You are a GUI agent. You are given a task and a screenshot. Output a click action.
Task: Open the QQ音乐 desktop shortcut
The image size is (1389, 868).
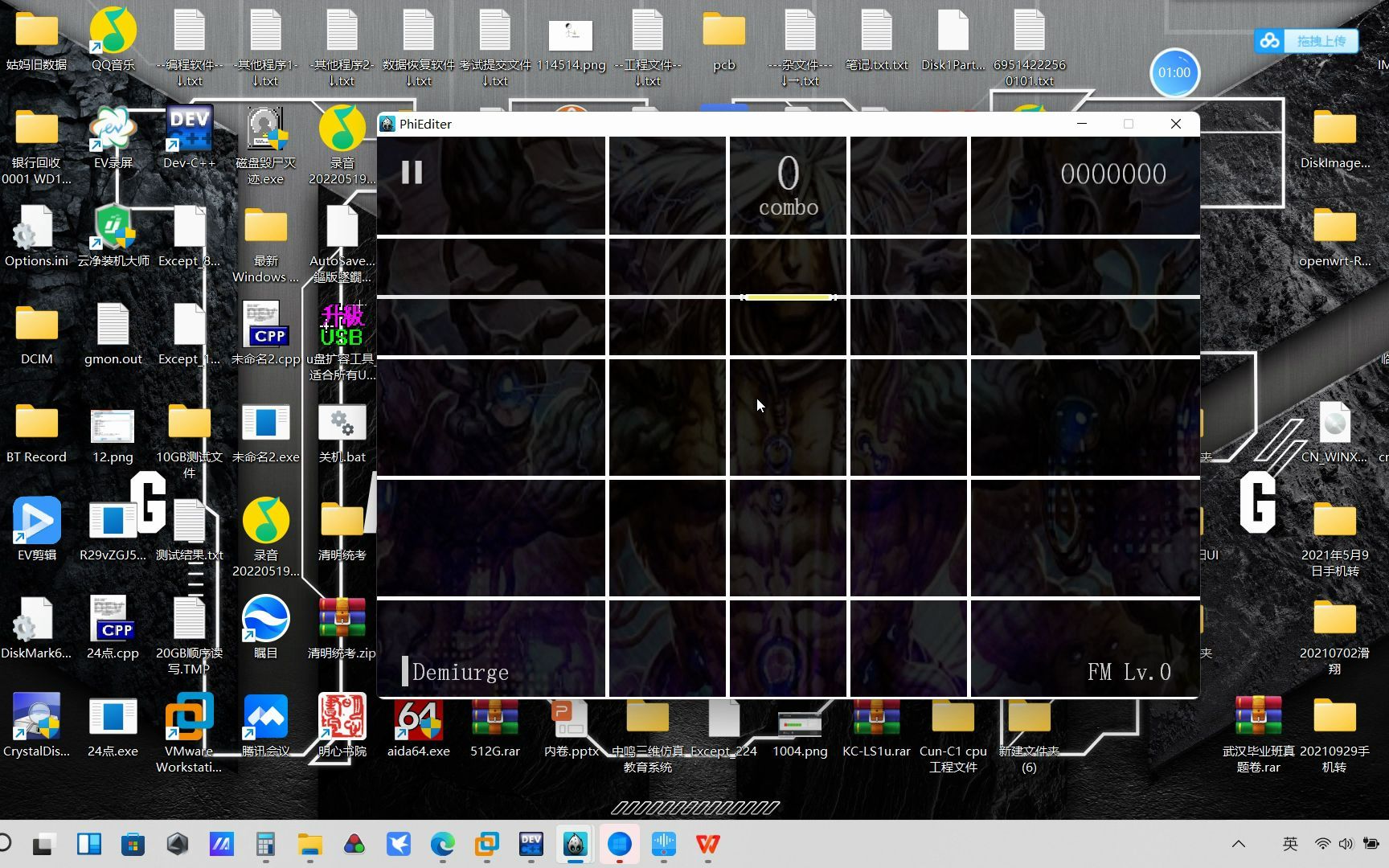click(113, 39)
